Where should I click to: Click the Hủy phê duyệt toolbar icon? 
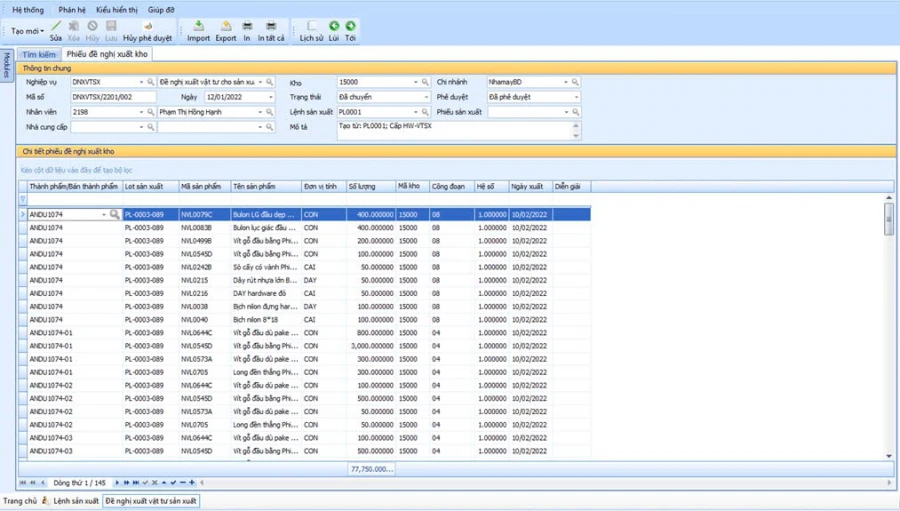148,26
